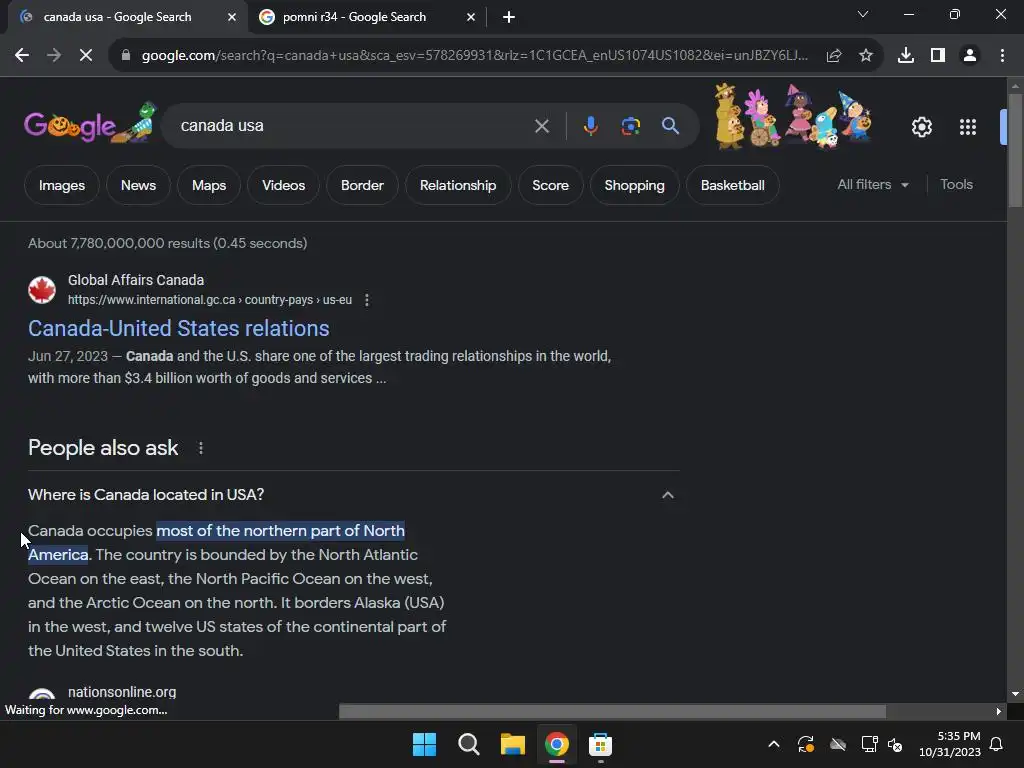Open the Halloween doodle characters
The height and width of the screenshot is (768, 1024).
792,118
